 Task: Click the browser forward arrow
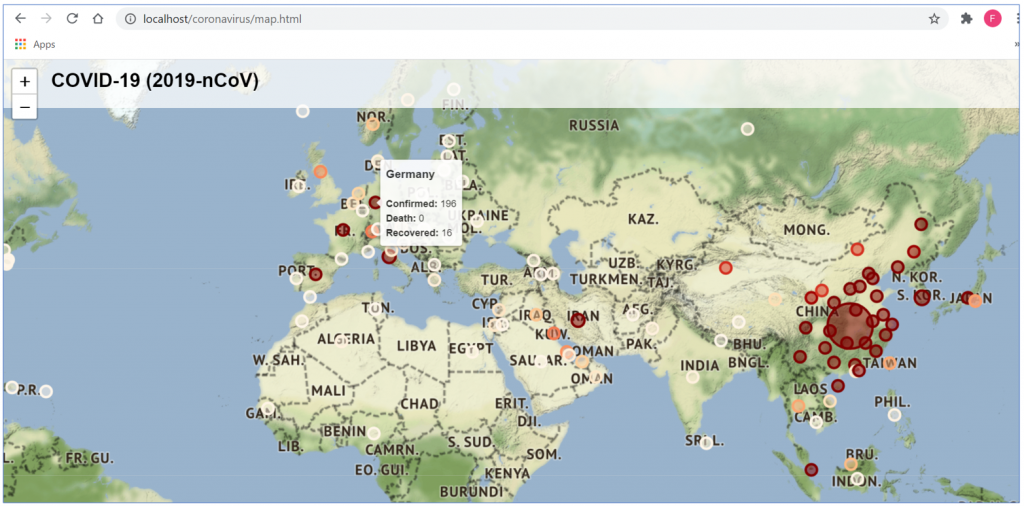46,19
